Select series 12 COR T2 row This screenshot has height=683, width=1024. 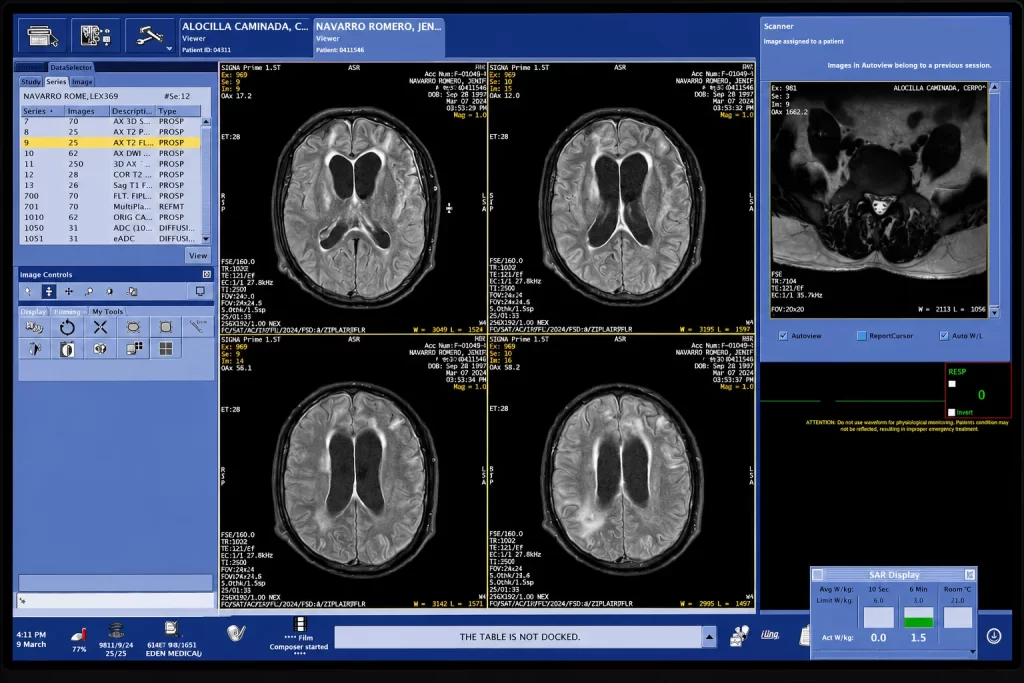111,174
